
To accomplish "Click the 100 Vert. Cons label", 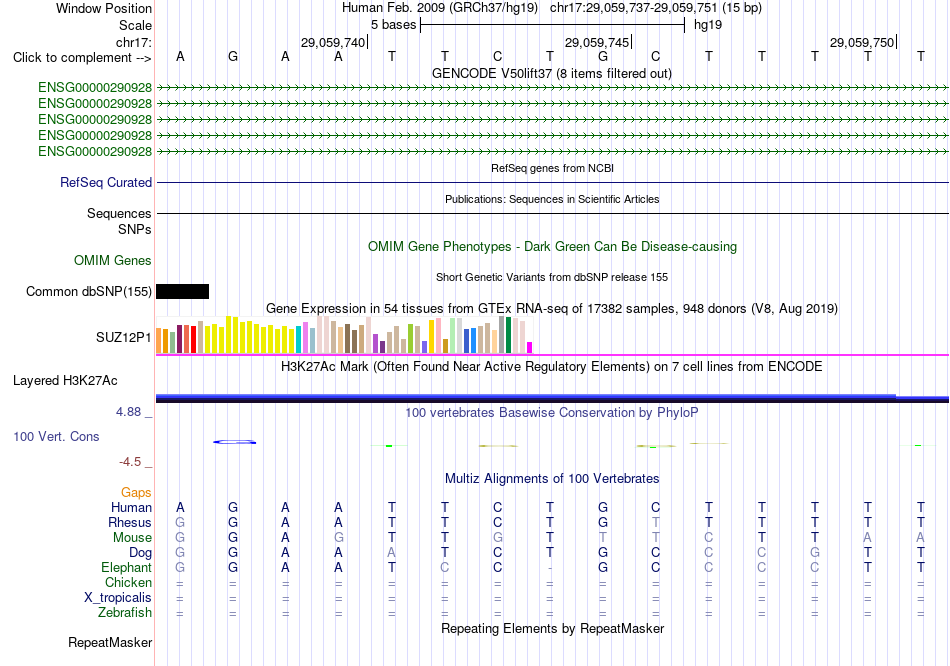I will [x=56, y=436].
